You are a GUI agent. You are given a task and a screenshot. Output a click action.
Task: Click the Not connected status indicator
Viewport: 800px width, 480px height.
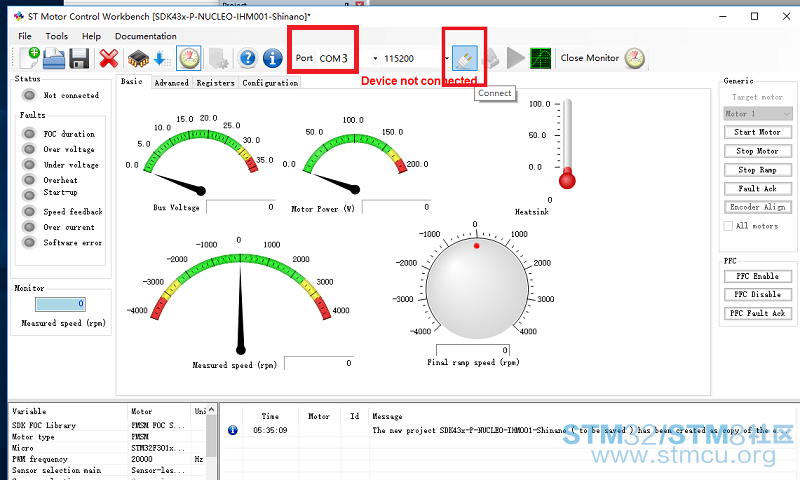[30, 95]
